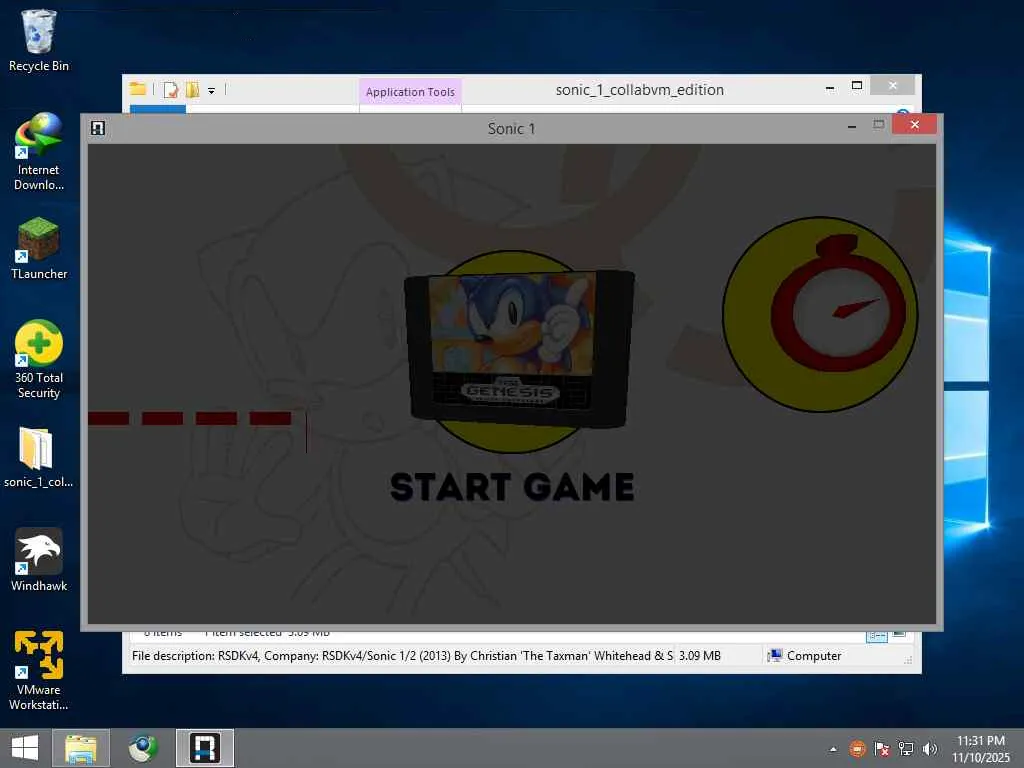
Task: Click the RSDK Sonic 1 taskbar button
Action: (204, 748)
